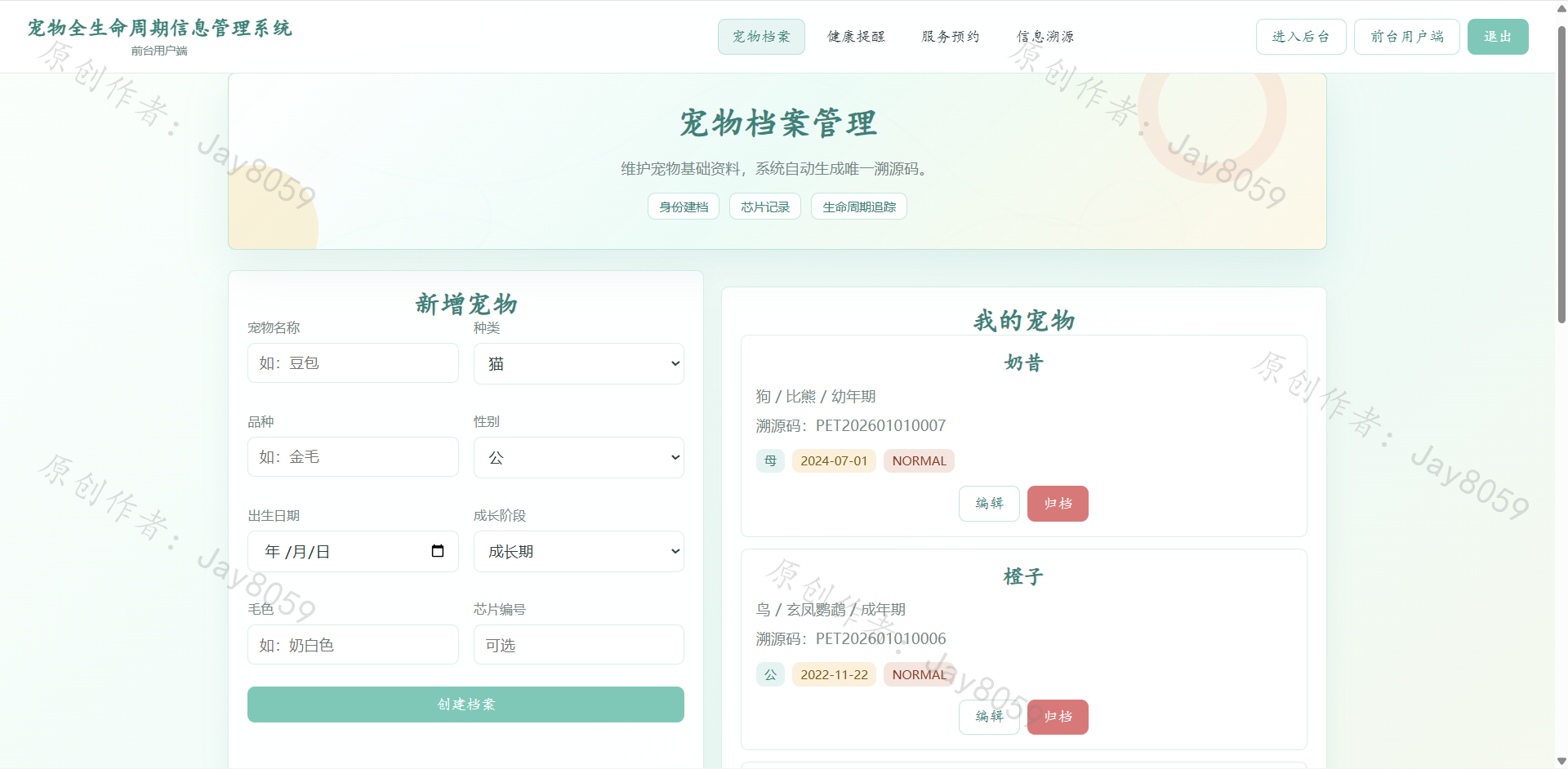
Task: Open the 信息溯源 nav tab
Action: 1045,37
